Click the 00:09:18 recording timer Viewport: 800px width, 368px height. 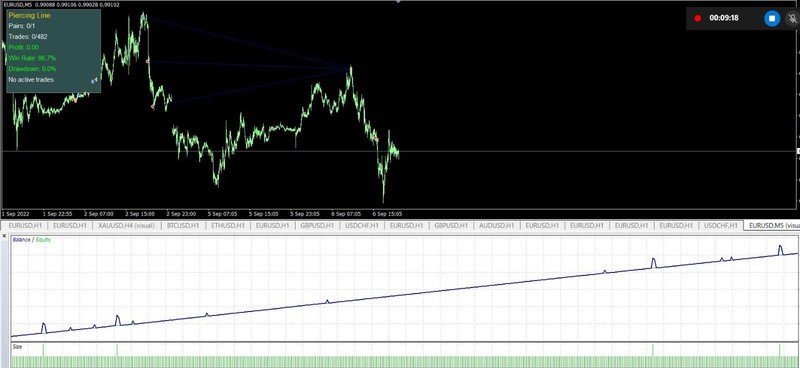[x=723, y=18]
